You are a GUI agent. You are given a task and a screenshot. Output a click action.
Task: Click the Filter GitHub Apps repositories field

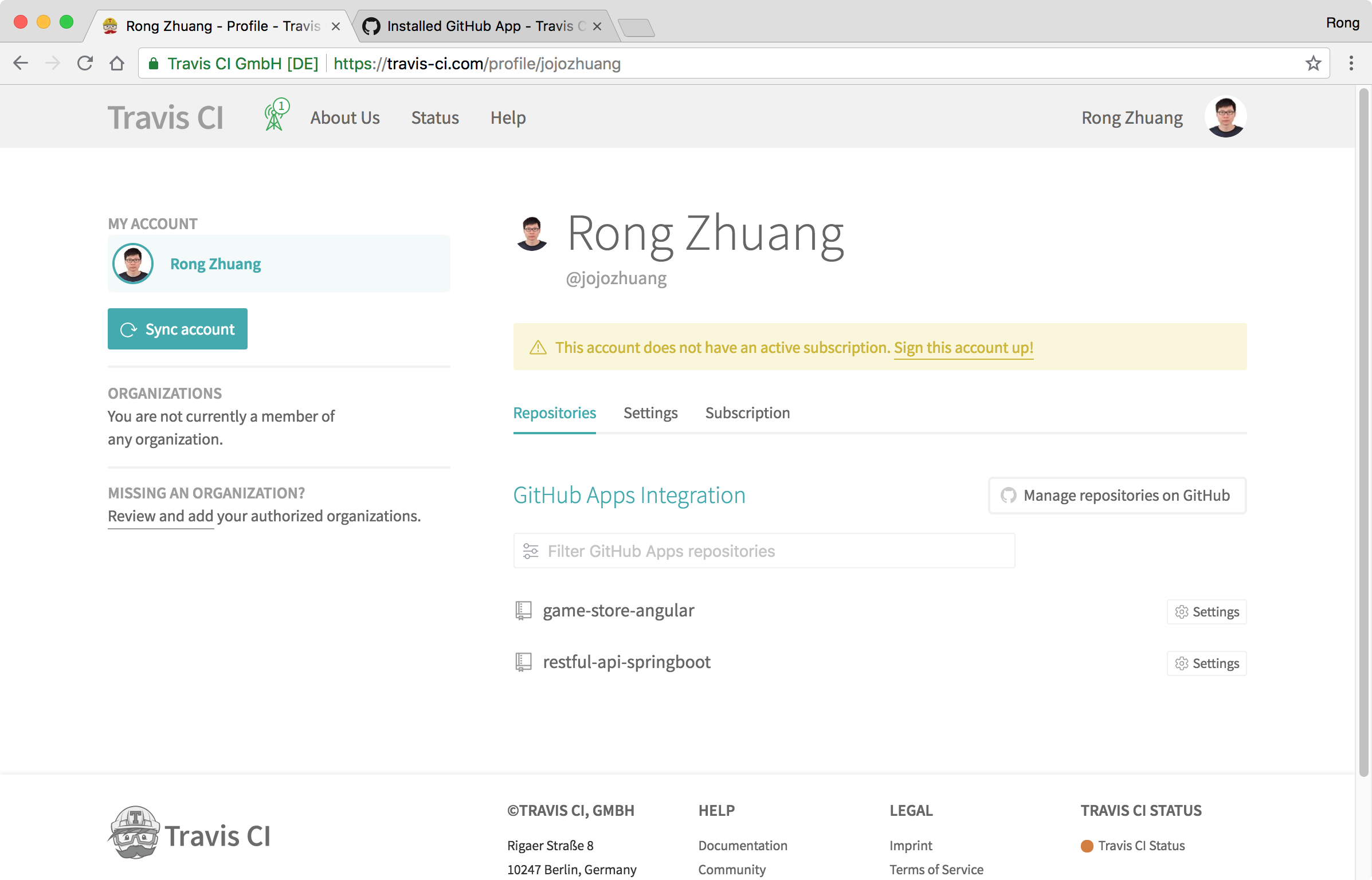764,551
